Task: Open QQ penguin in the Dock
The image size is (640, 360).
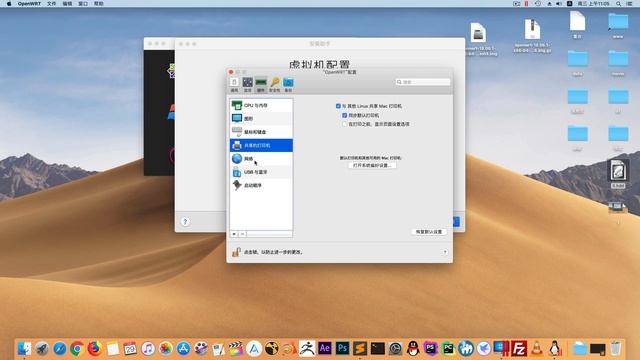Action: [x=413, y=349]
